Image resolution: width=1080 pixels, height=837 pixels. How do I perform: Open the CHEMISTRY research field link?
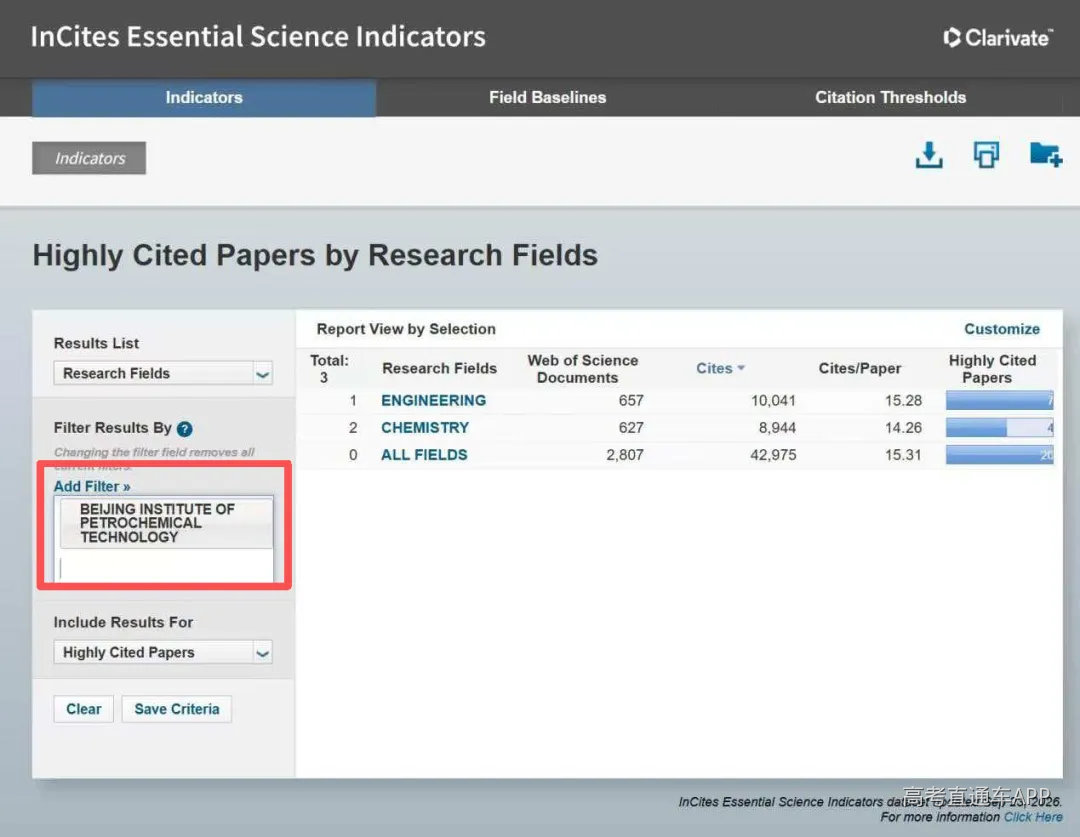tap(425, 428)
